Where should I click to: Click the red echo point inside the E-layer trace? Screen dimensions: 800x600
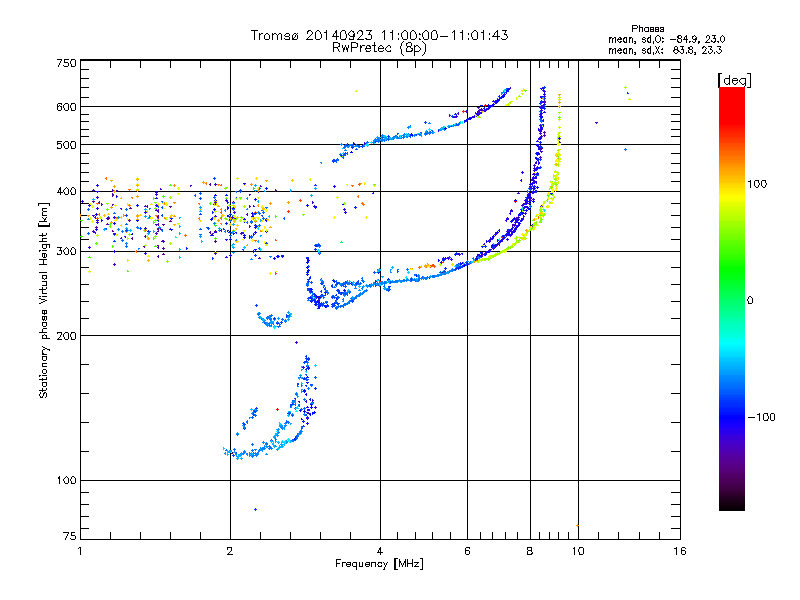[278, 410]
